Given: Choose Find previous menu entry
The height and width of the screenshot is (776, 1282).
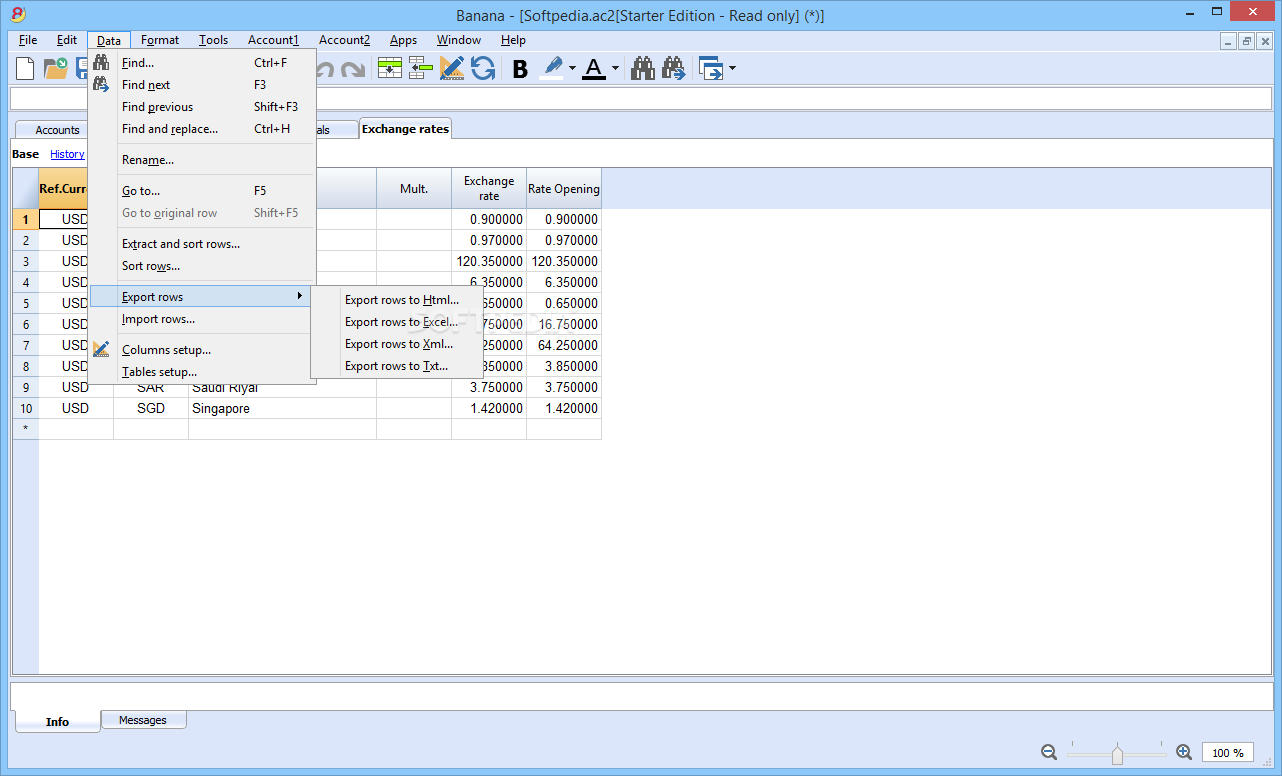Looking at the screenshot, I should point(202,107).
